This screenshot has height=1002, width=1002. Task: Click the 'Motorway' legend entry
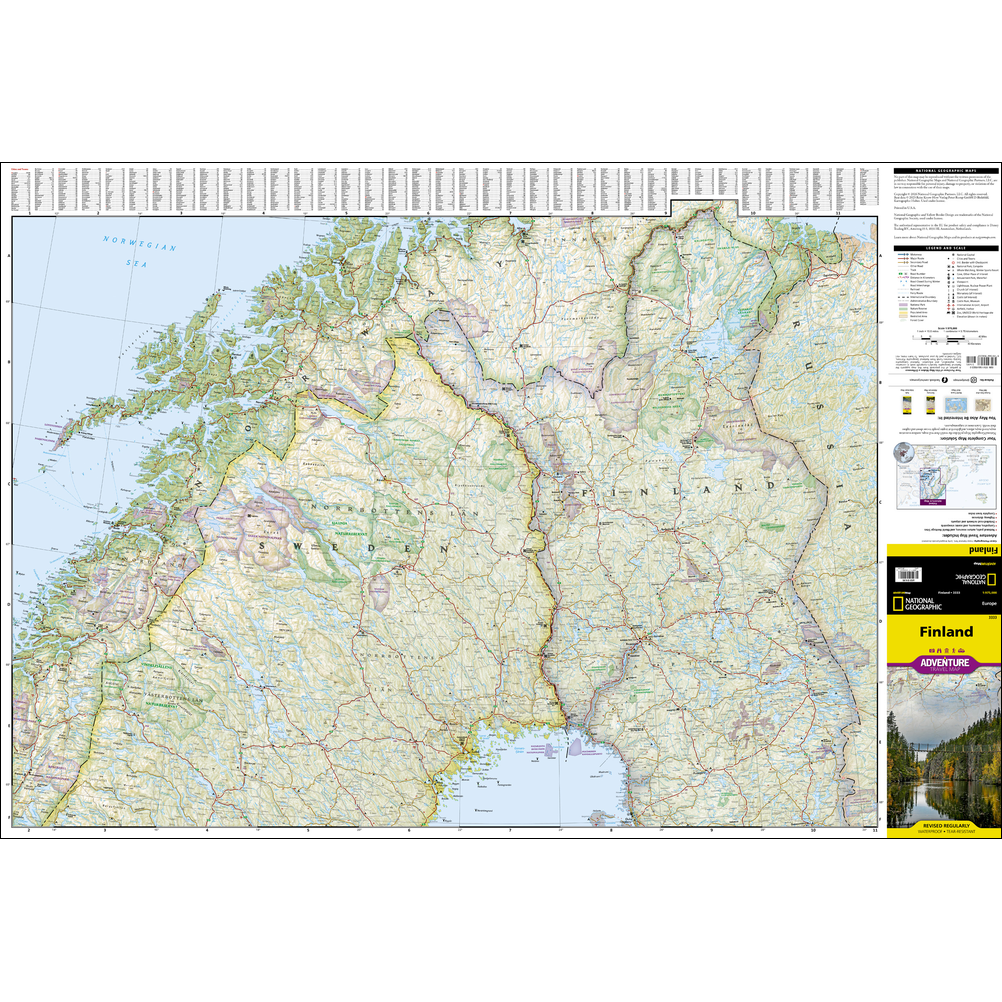(911, 254)
